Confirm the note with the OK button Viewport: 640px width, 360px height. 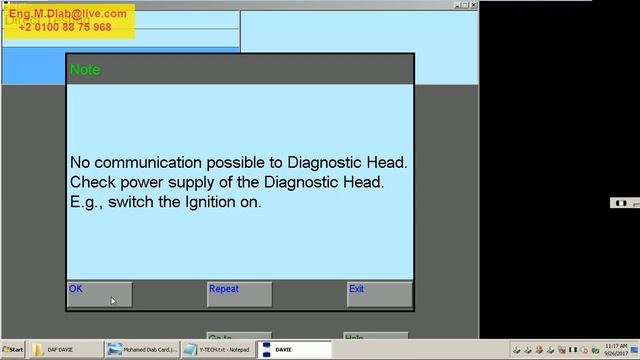[x=100, y=294]
